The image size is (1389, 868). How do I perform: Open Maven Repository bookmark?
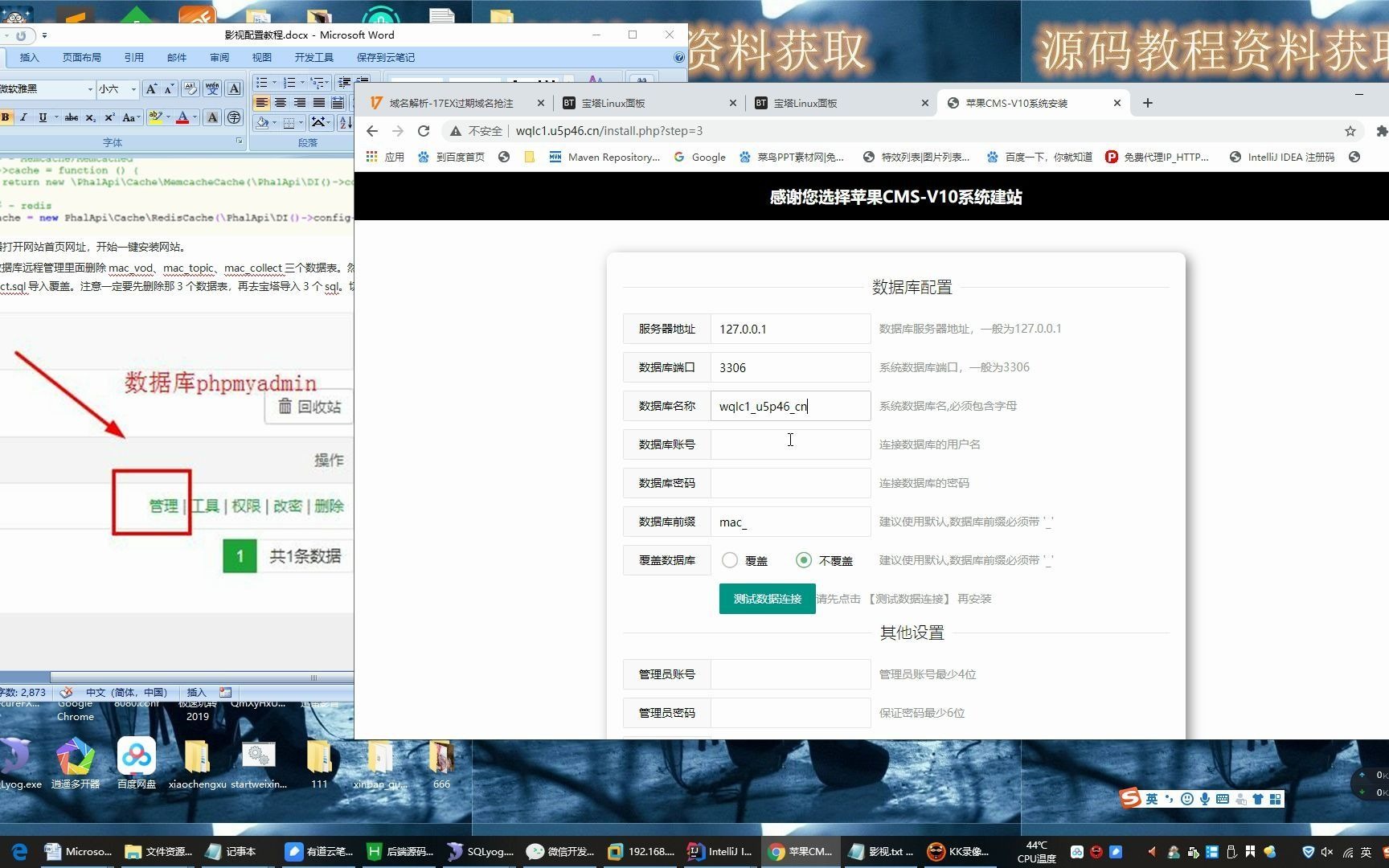pos(604,157)
